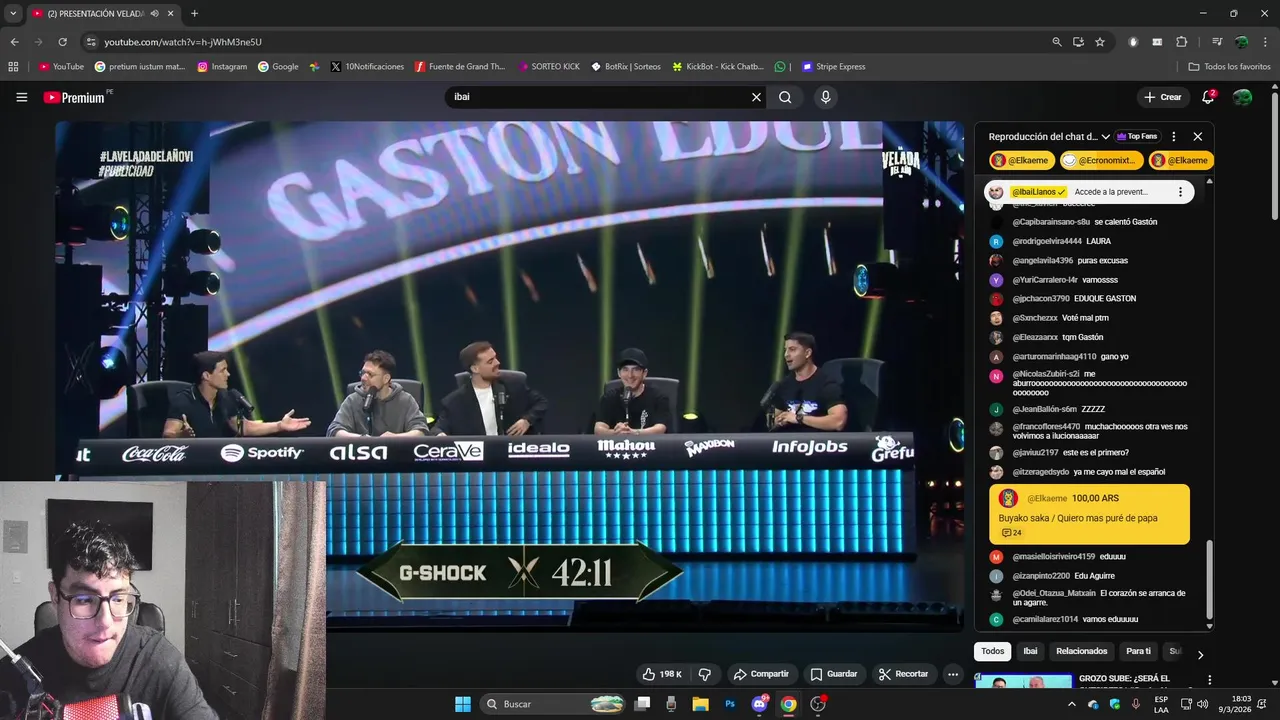Like the video with 198 K

(662, 674)
